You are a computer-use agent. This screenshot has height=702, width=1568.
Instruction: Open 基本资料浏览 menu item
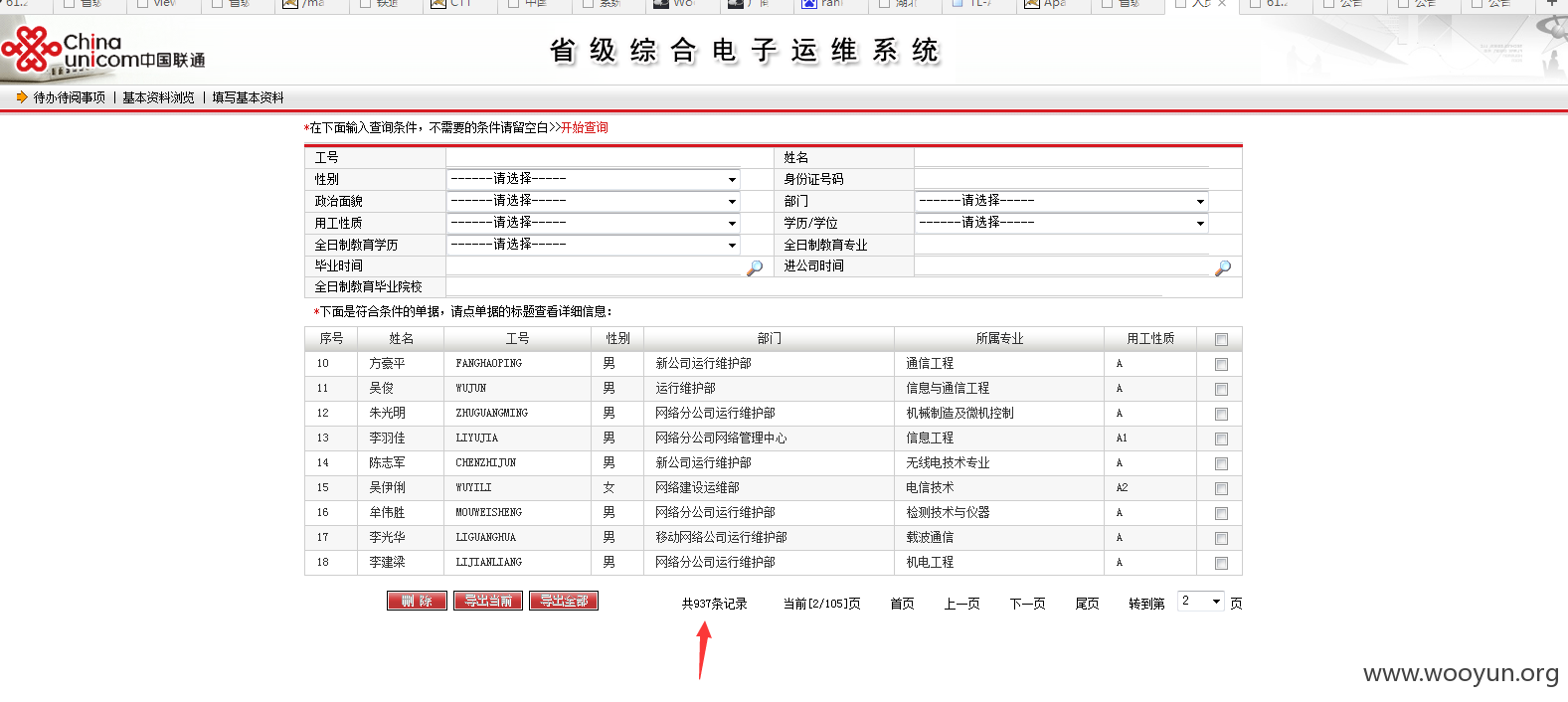(x=159, y=97)
